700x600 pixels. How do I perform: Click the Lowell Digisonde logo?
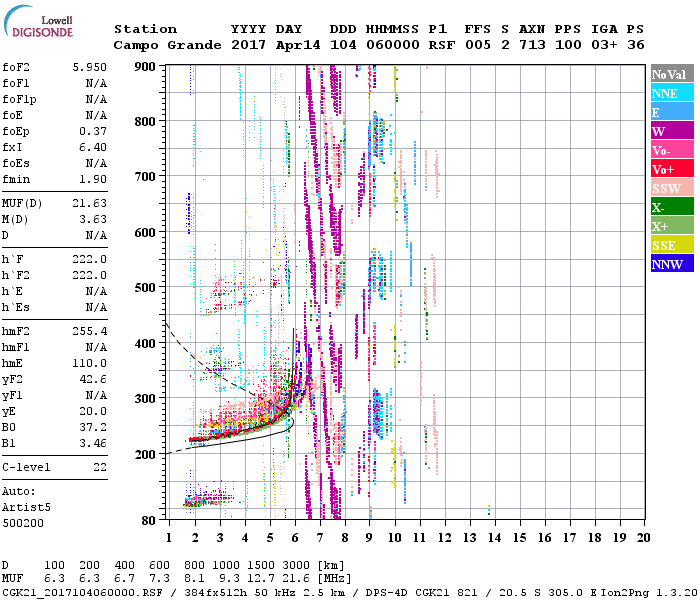tap(38, 21)
